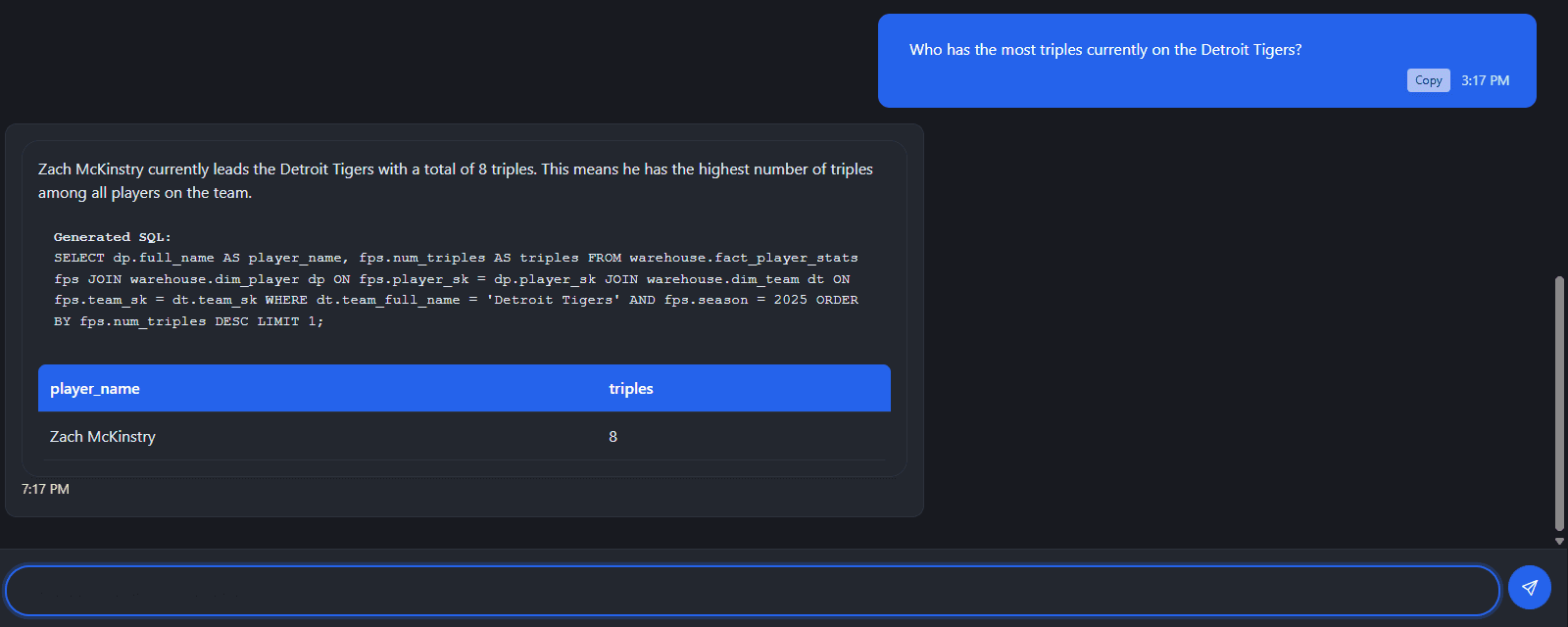
Task: Click the send message paper-plane icon
Action: (x=1529, y=588)
